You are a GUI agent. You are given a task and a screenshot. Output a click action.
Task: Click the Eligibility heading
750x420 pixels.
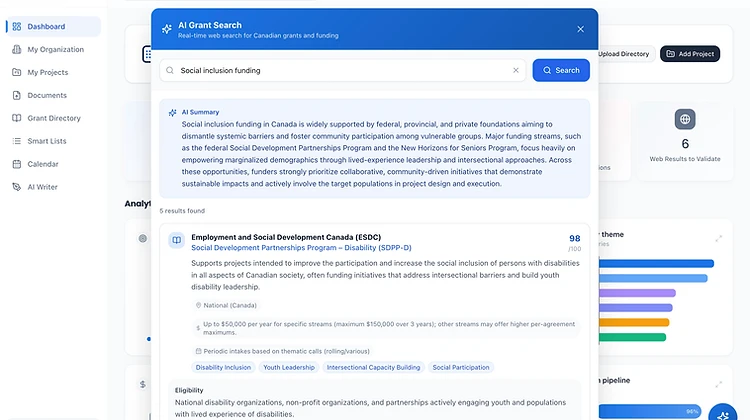189,390
